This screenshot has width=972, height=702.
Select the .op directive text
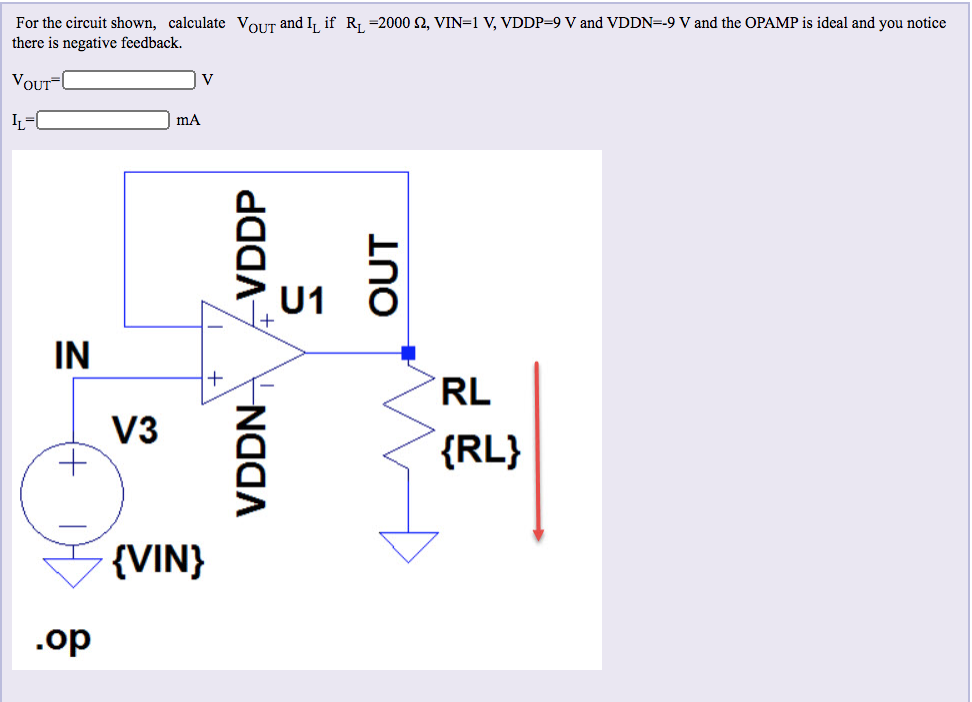(x=60, y=637)
